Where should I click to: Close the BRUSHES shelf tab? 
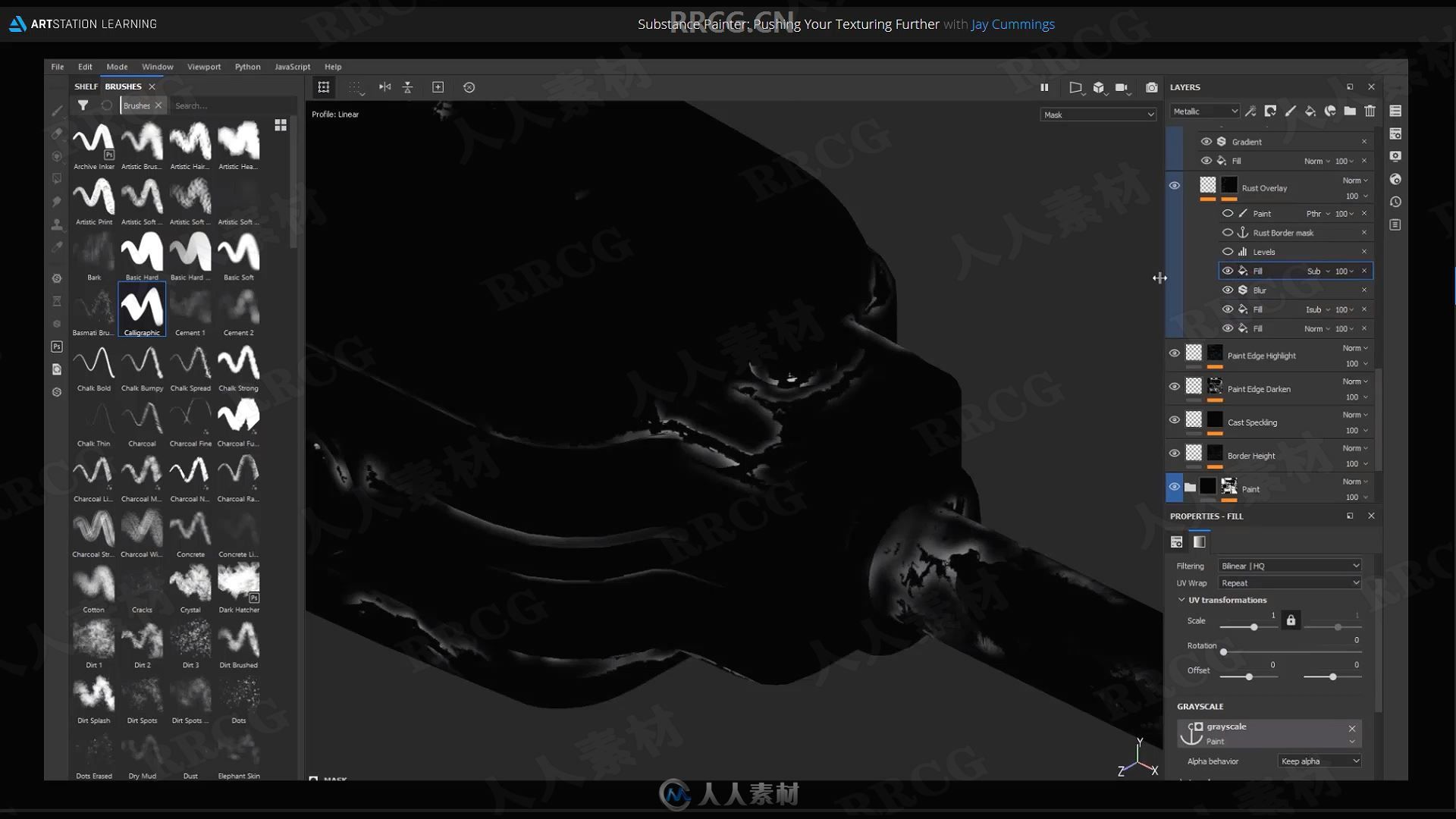(x=152, y=86)
